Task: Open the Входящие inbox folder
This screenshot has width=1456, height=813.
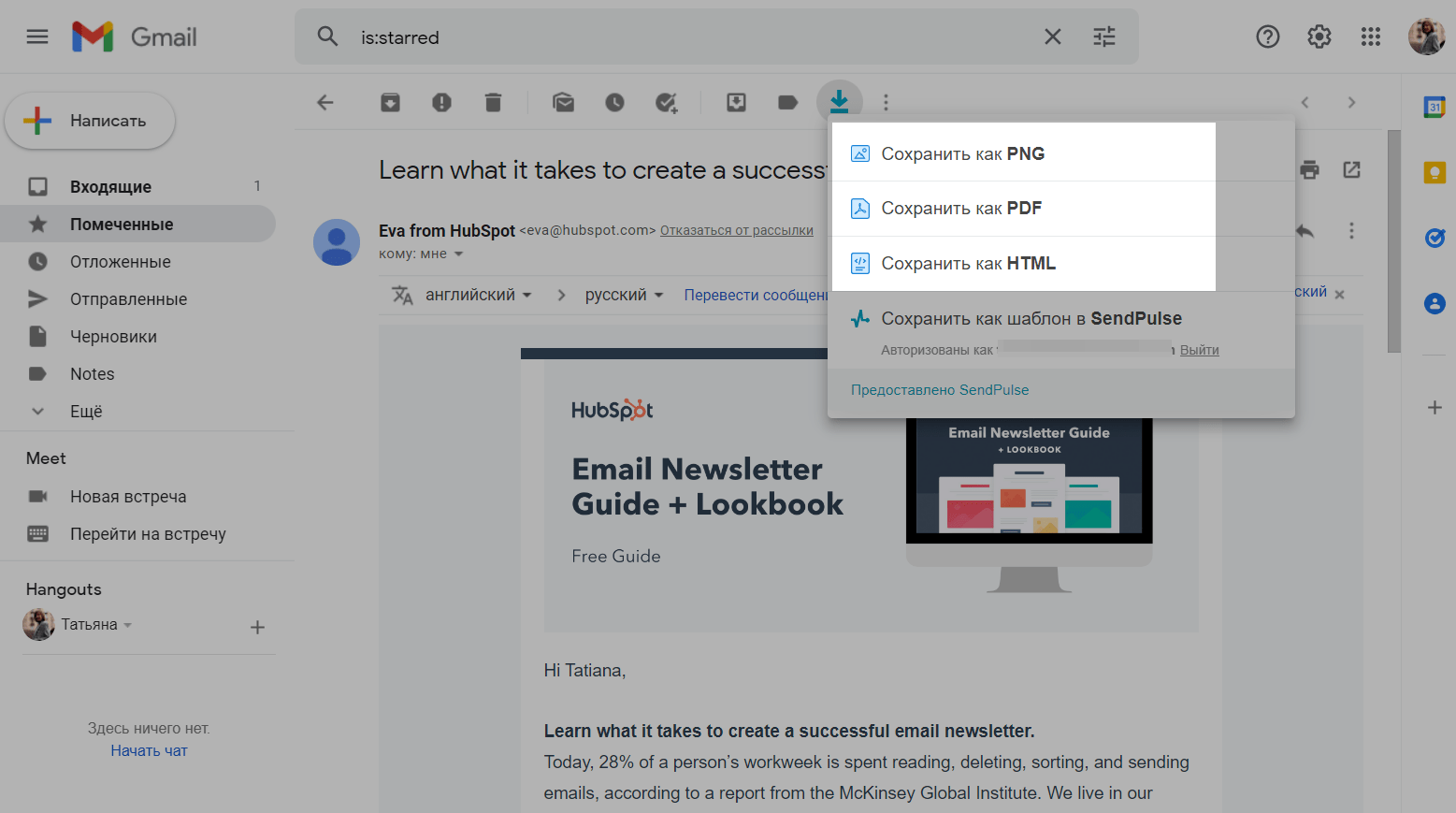Action: tap(137, 187)
